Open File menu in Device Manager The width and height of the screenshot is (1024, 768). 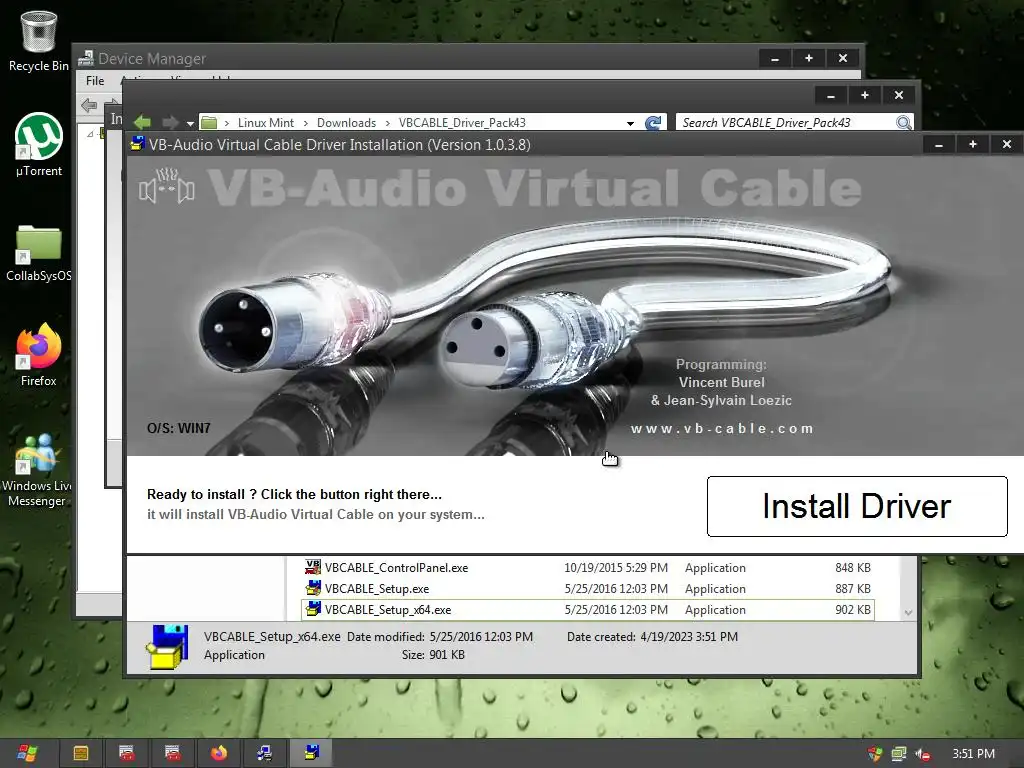(95, 80)
